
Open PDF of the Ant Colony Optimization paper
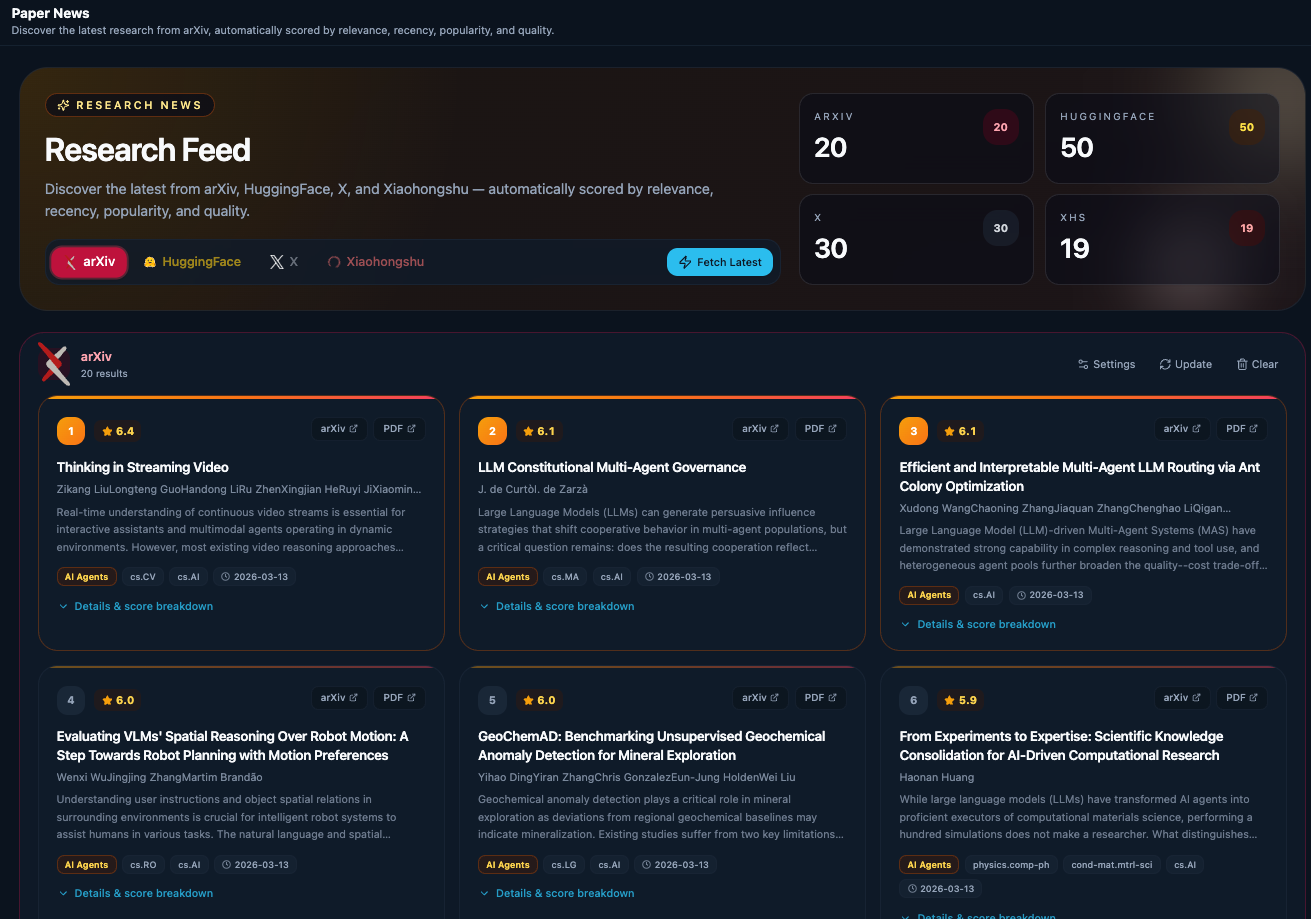point(1241,429)
